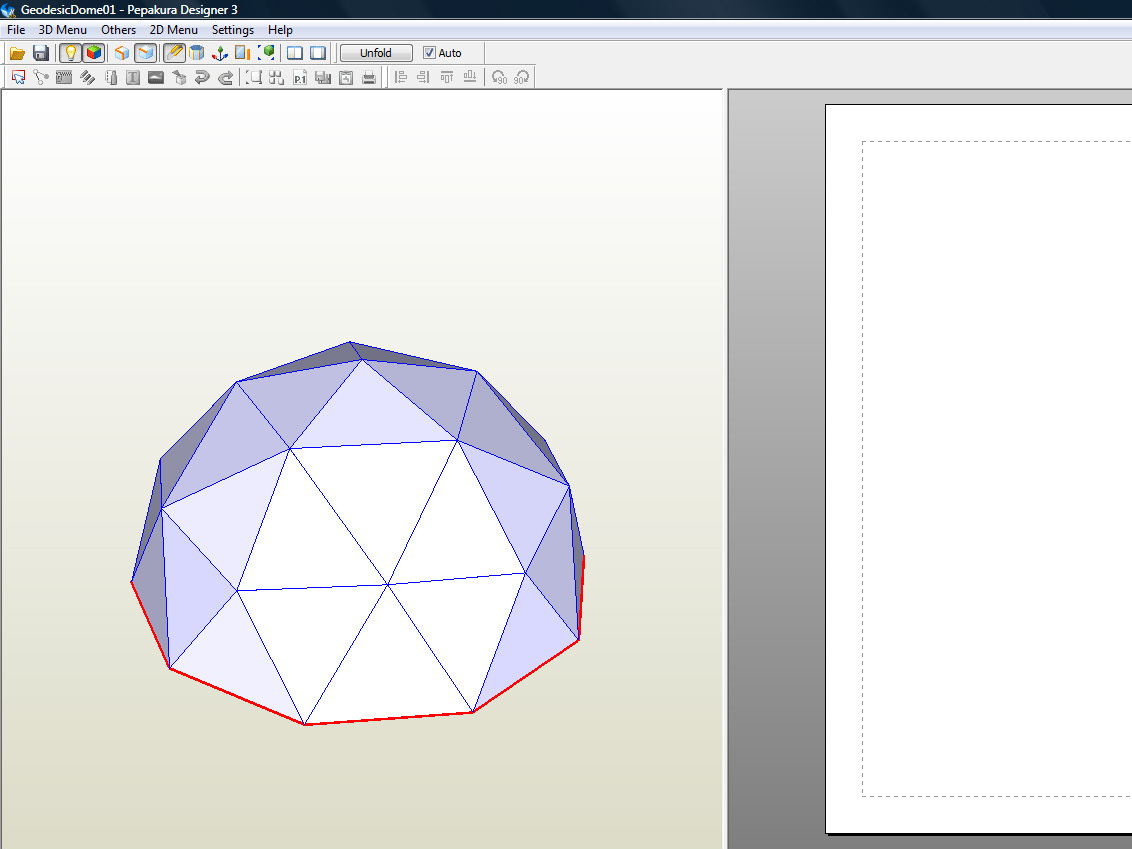The width and height of the screenshot is (1132, 849).
Task: Switch to split window layout icon
Action: [295, 53]
